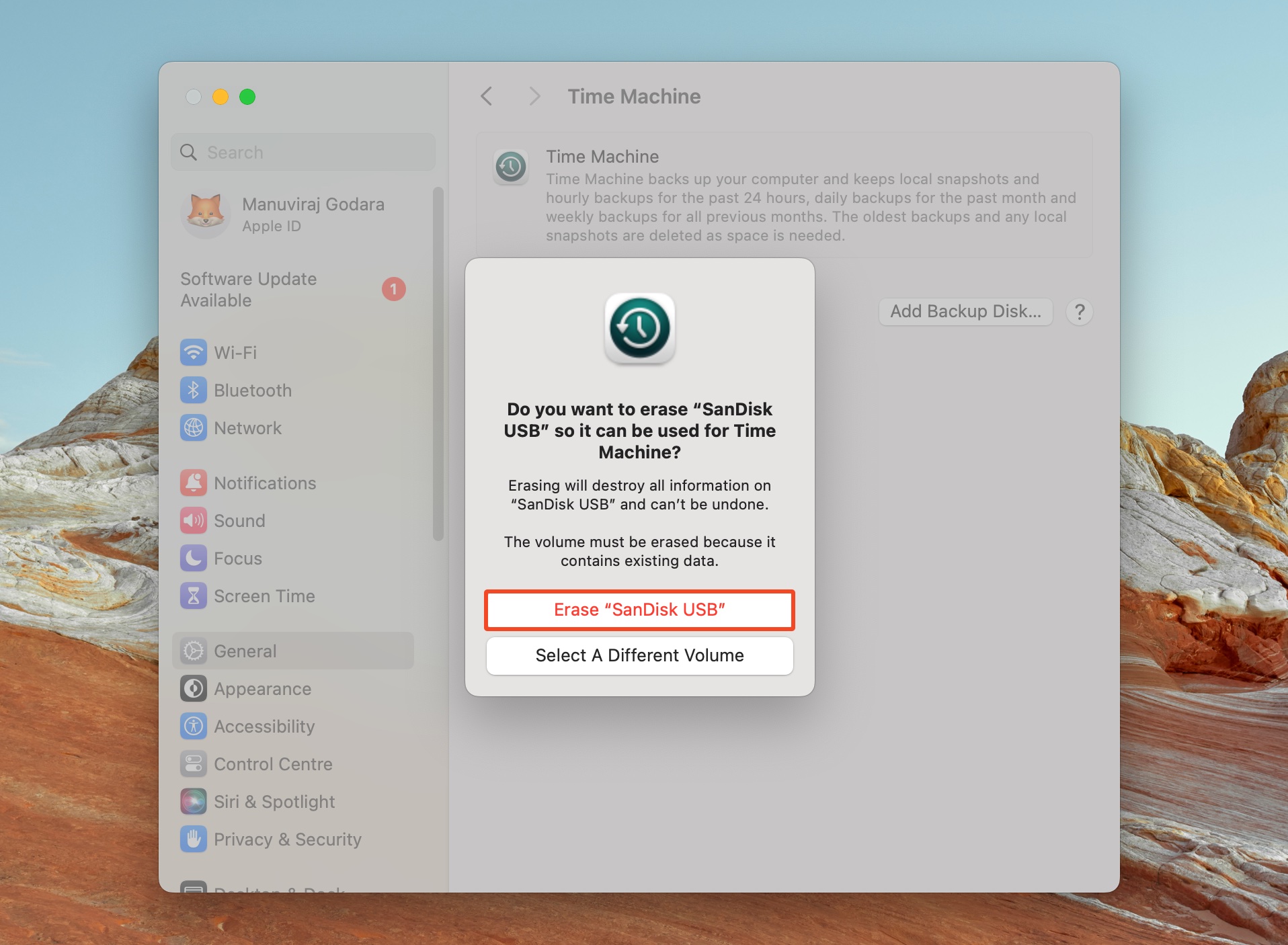Open Siri & Spotlight sidebar label
This screenshot has width=1288, height=945.
[274, 802]
